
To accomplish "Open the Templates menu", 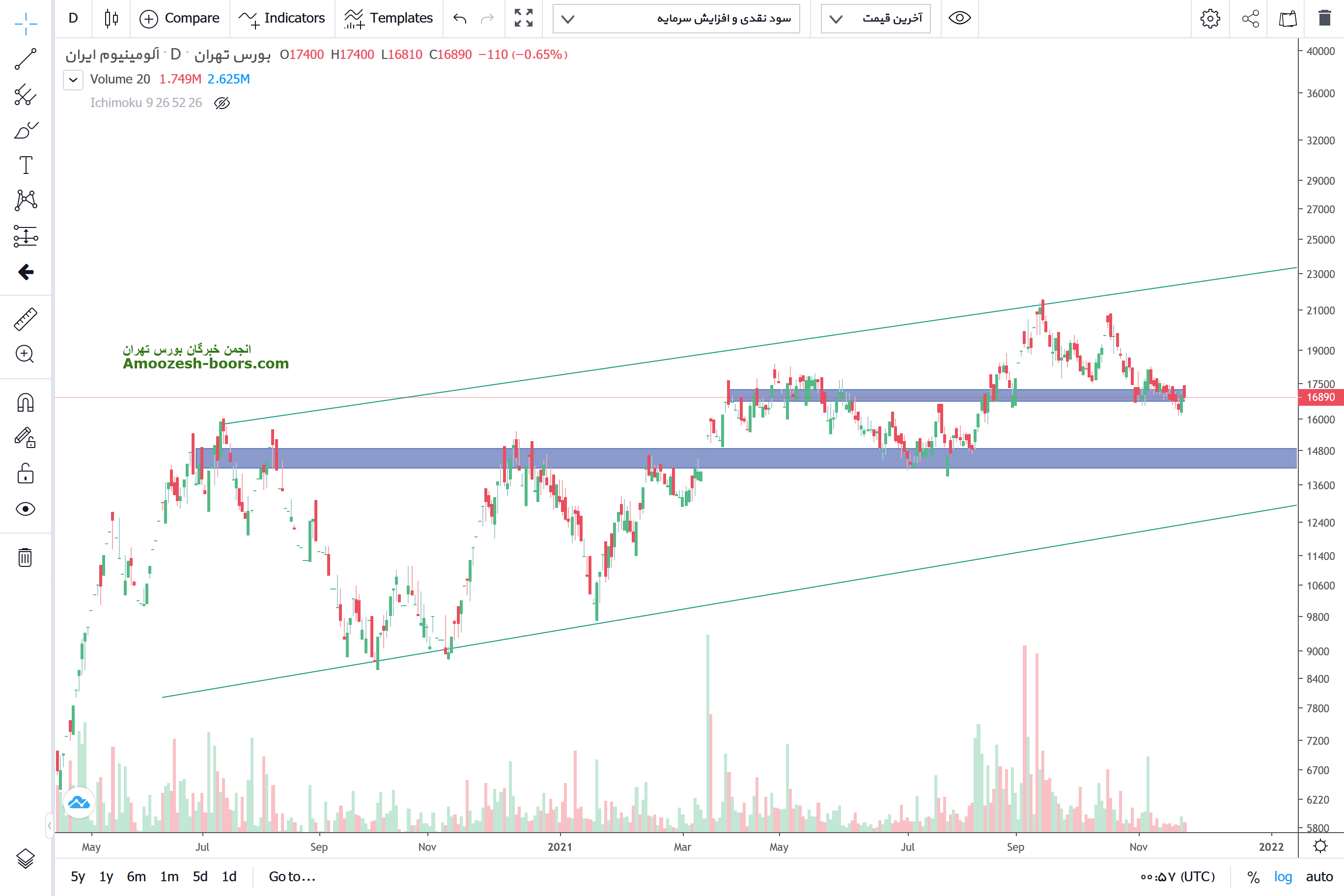I will coord(389,18).
